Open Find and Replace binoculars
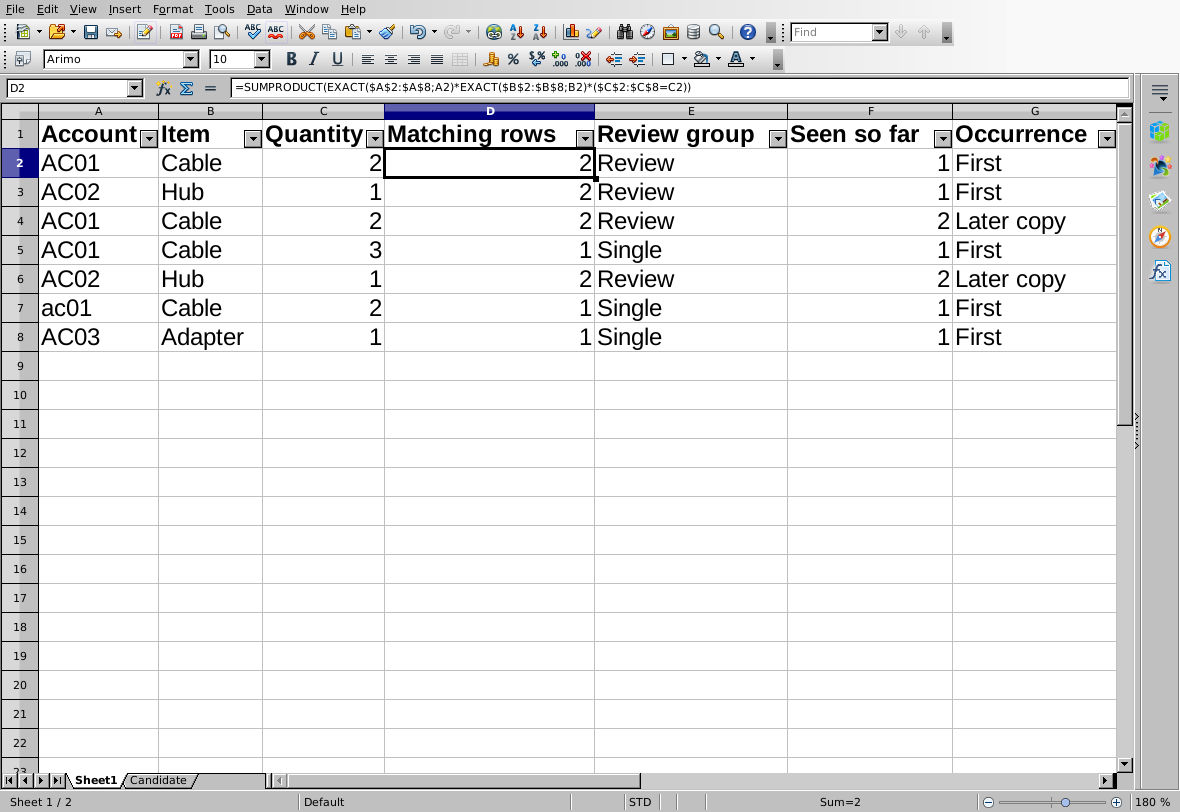The height and width of the screenshot is (812, 1180). (625, 32)
